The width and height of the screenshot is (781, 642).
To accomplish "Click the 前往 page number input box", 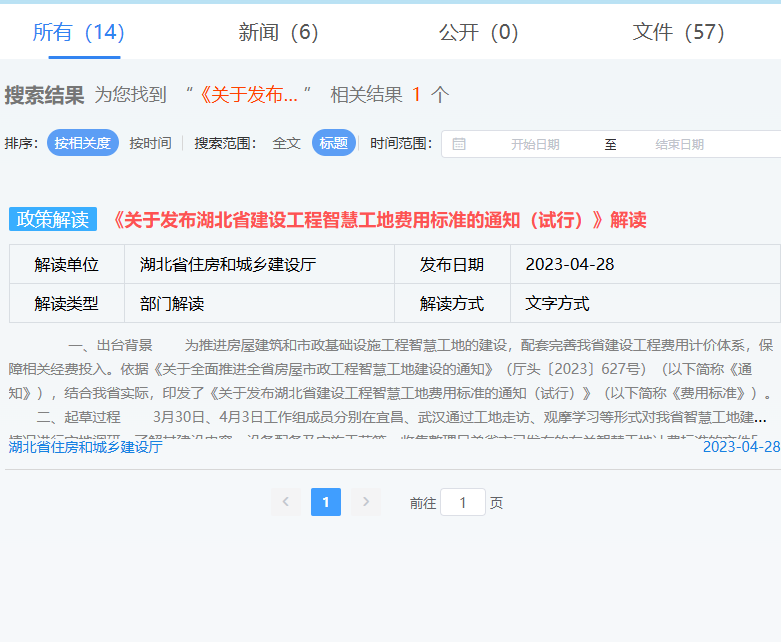I will coord(462,502).
